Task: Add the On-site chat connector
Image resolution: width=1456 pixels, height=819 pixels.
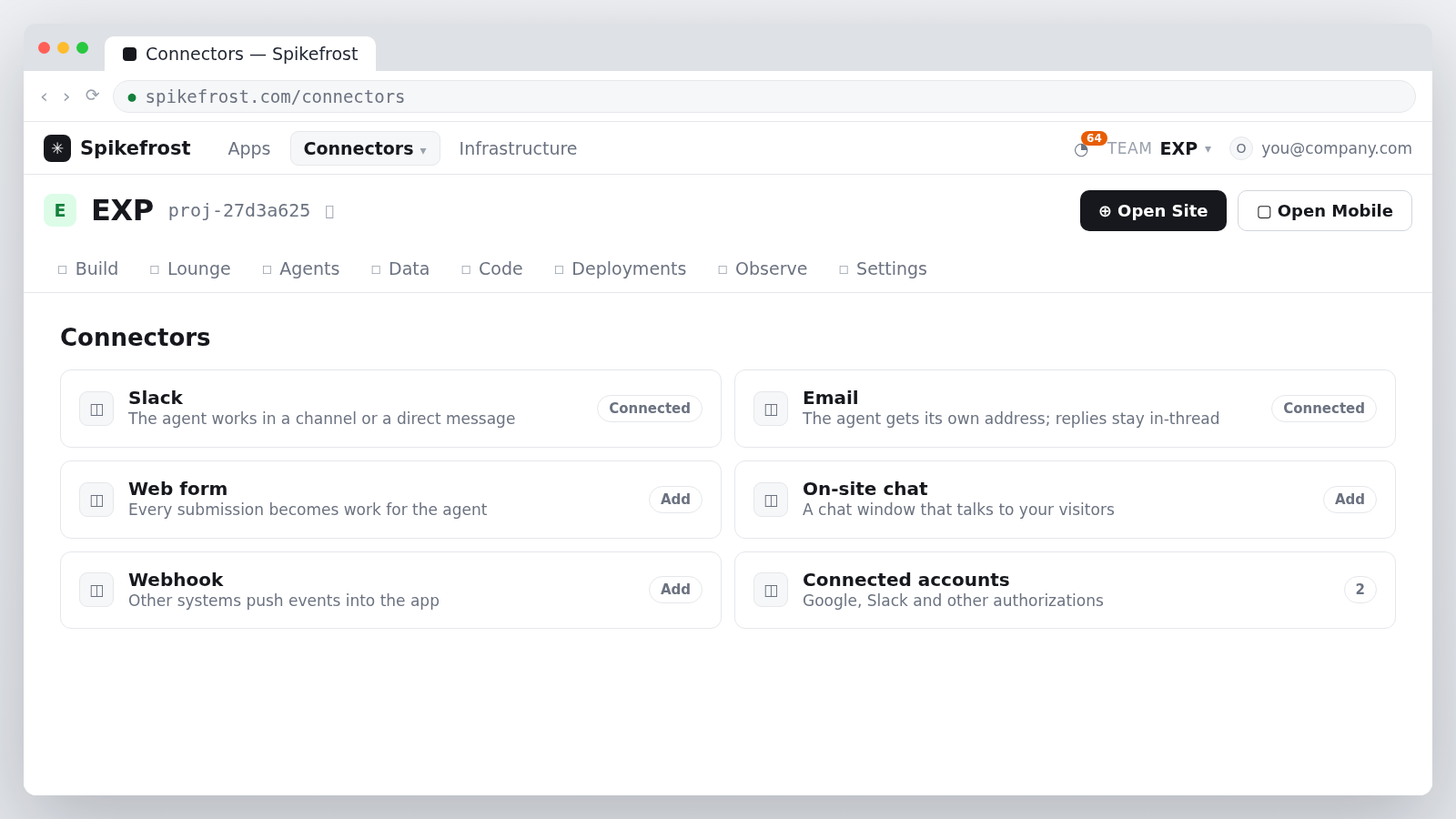Action: tap(1350, 500)
